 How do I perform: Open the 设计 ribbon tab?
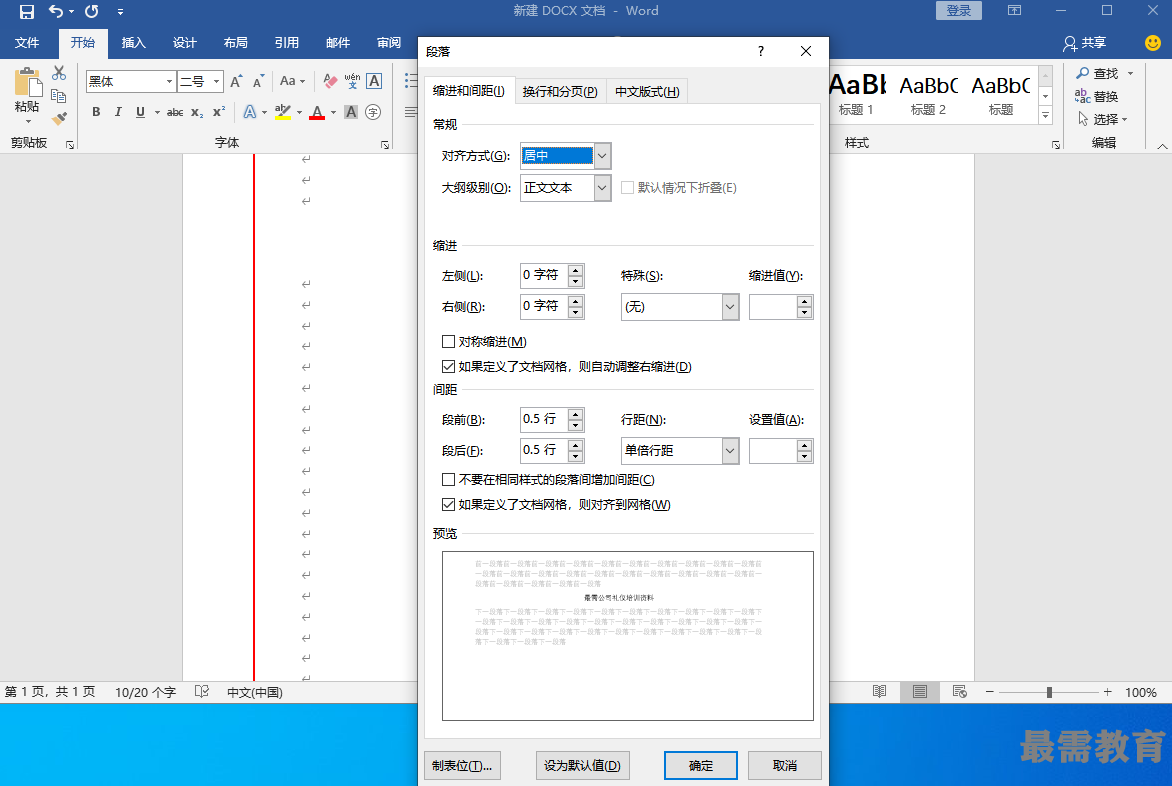coord(185,43)
